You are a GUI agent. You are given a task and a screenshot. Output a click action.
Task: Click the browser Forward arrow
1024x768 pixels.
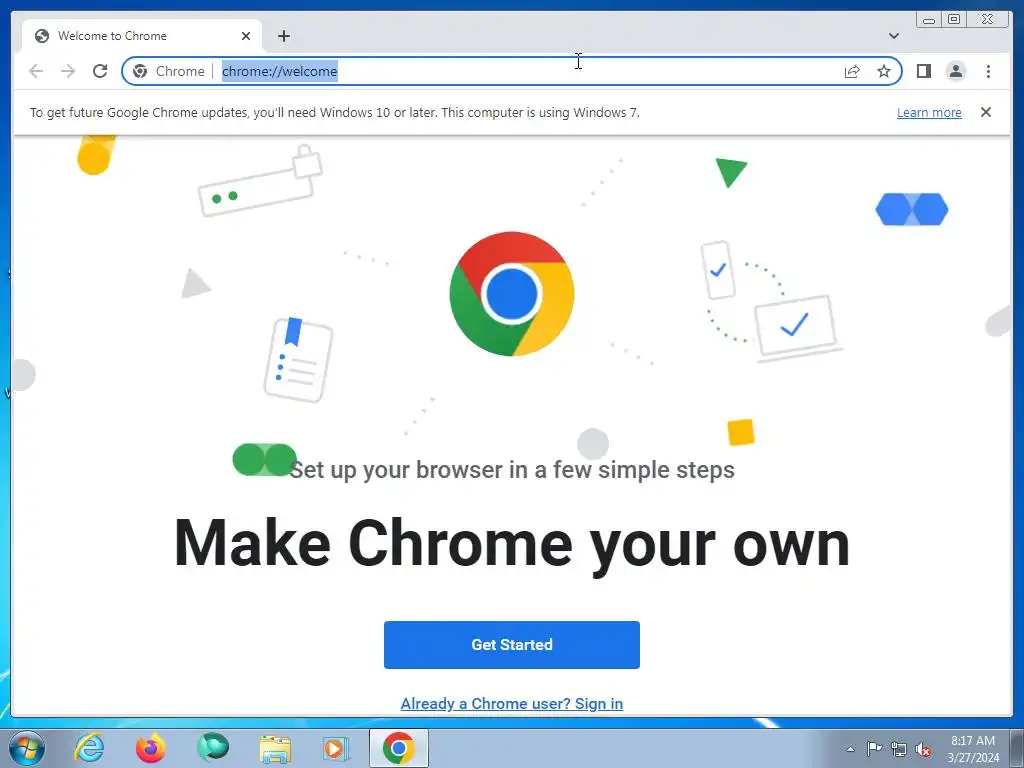[68, 71]
